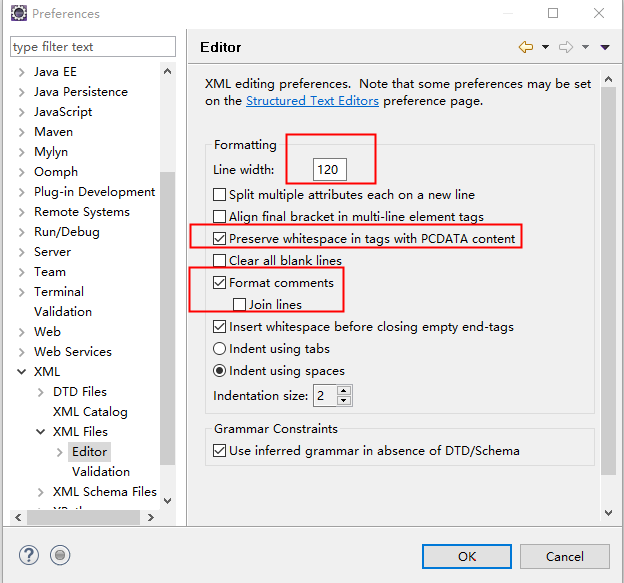Expand the Java EE tree node
Screen dimensions: 624x583
[x=22, y=72]
